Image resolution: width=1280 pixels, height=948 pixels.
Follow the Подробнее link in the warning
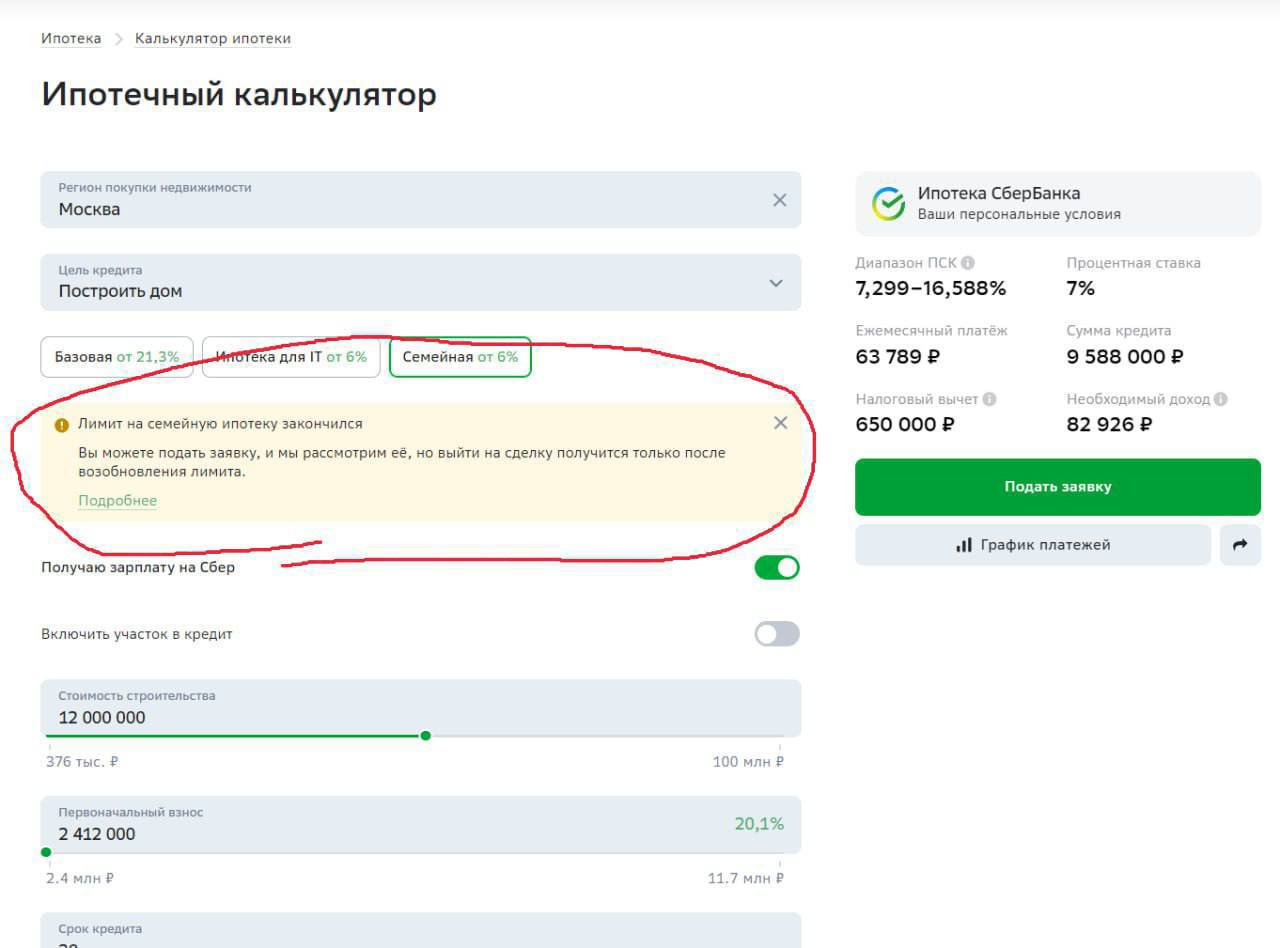pos(117,501)
